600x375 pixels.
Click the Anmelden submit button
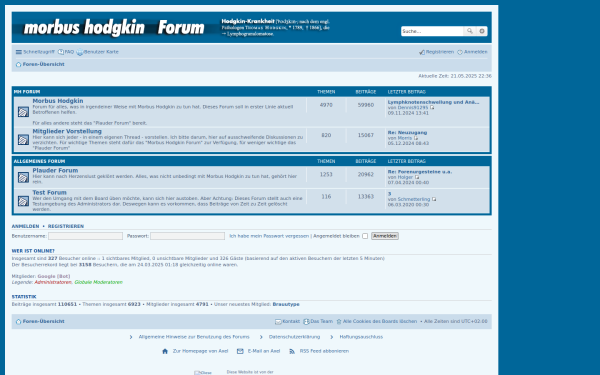point(385,236)
